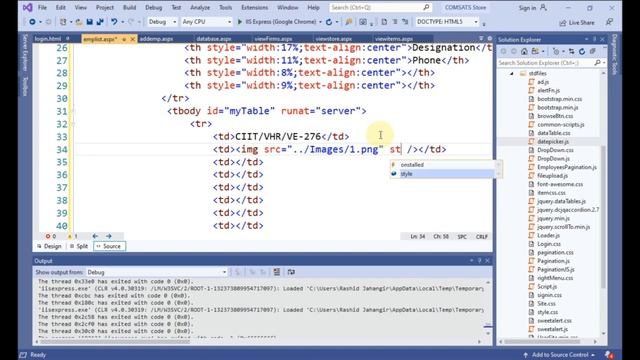This screenshot has width=640, height=360.
Task: Click the Search (Ctrl+Q) box
Action: pyautogui.click(x=380, y=7)
